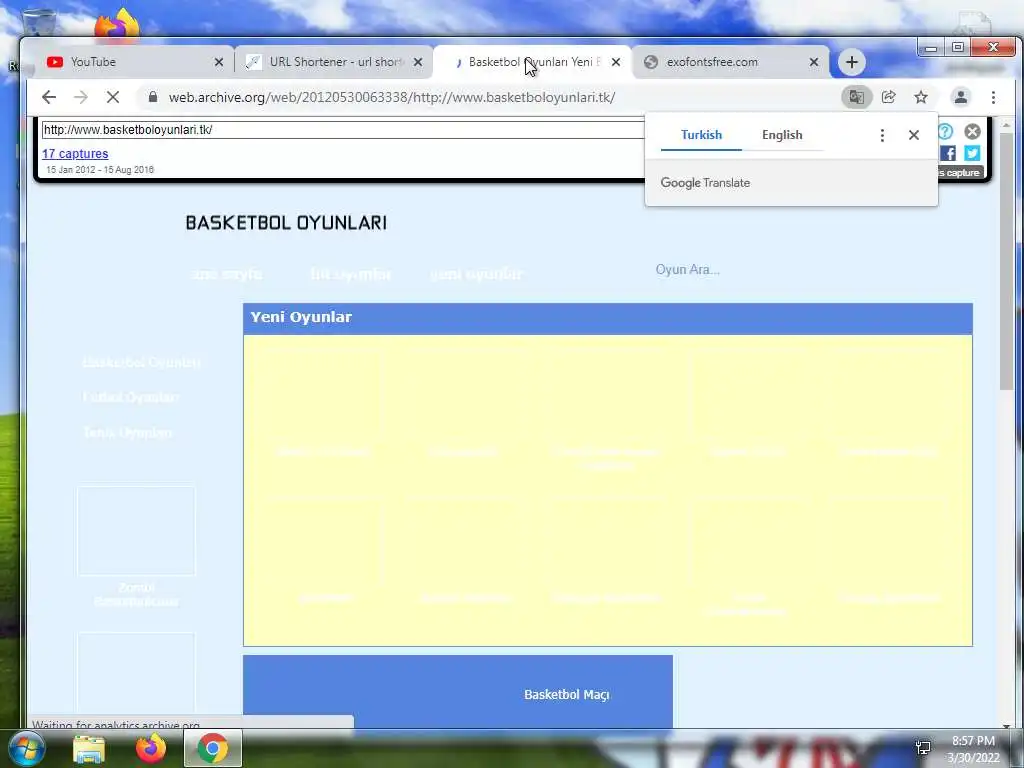The height and width of the screenshot is (768, 1024).
Task: Close the URL Shortener tab
Action: [x=418, y=62]
